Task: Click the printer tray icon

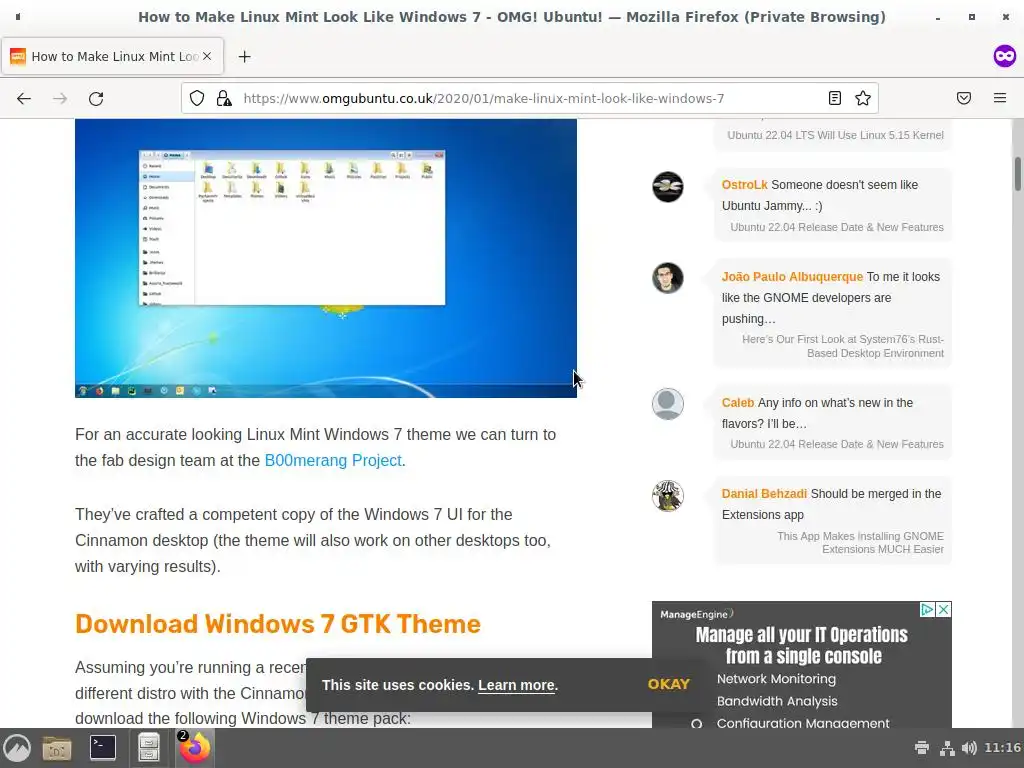Action: point(921,748)
